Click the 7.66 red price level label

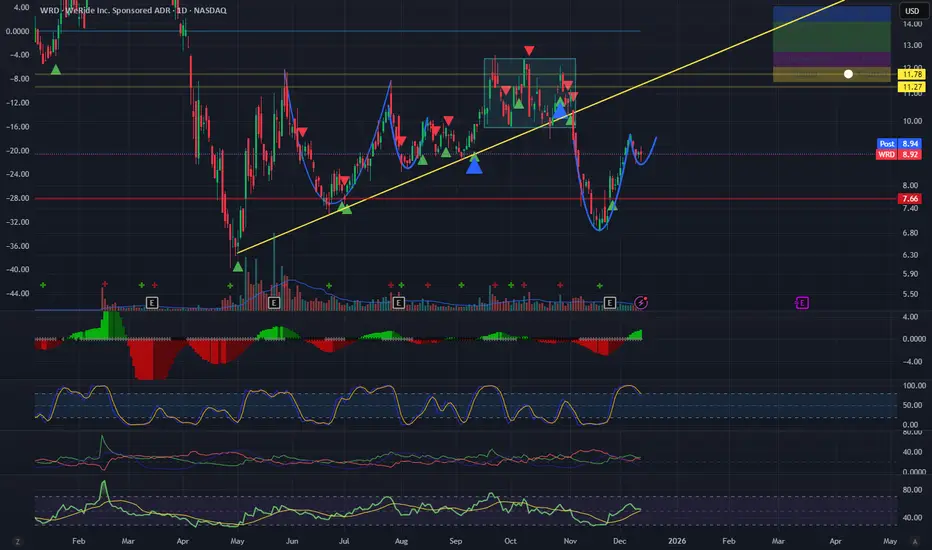coord(910,199)
